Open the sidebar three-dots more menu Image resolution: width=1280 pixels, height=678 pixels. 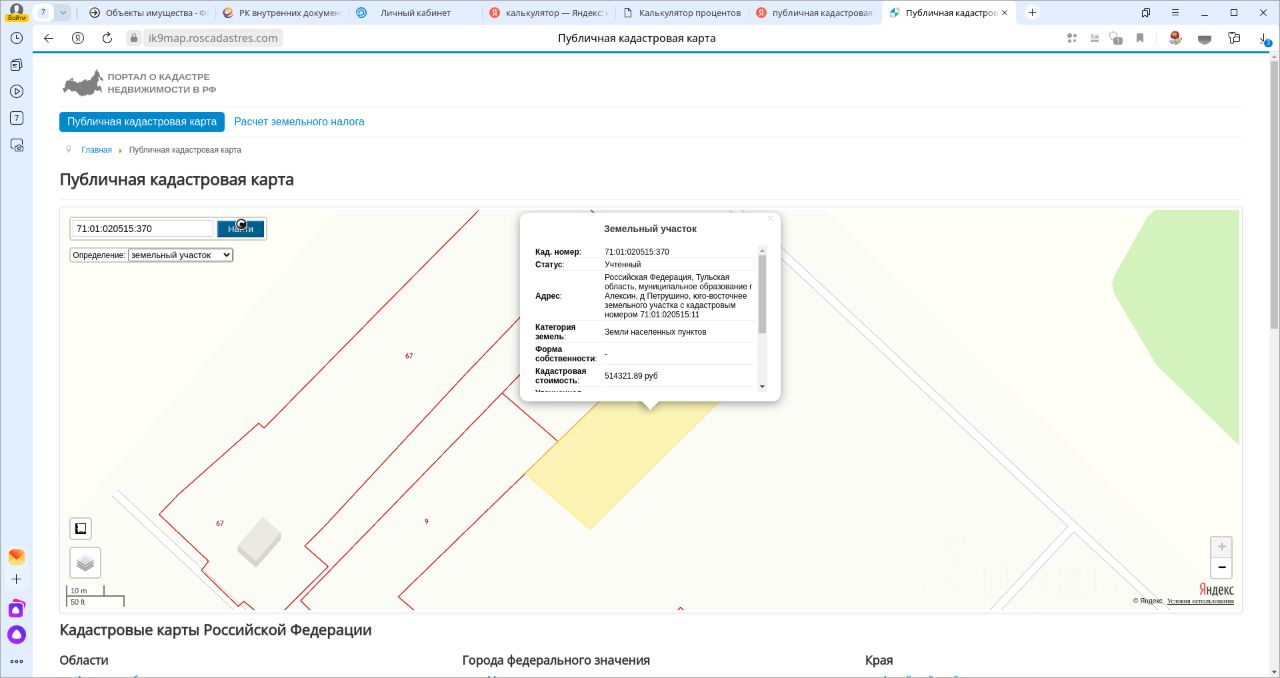[16, 661]
